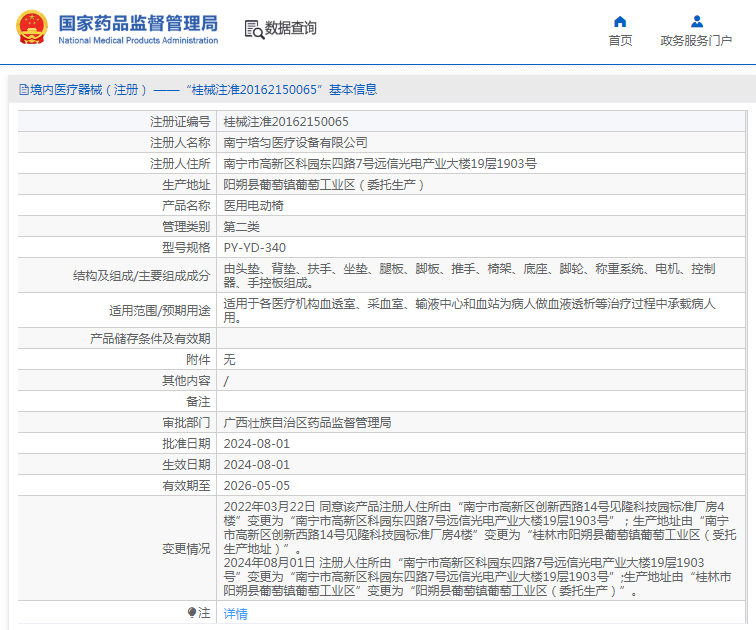This screenshot has width=756, height=630.
Task: Click the 产品储存条件及有效期 label
Action: (x=150, y=339)
